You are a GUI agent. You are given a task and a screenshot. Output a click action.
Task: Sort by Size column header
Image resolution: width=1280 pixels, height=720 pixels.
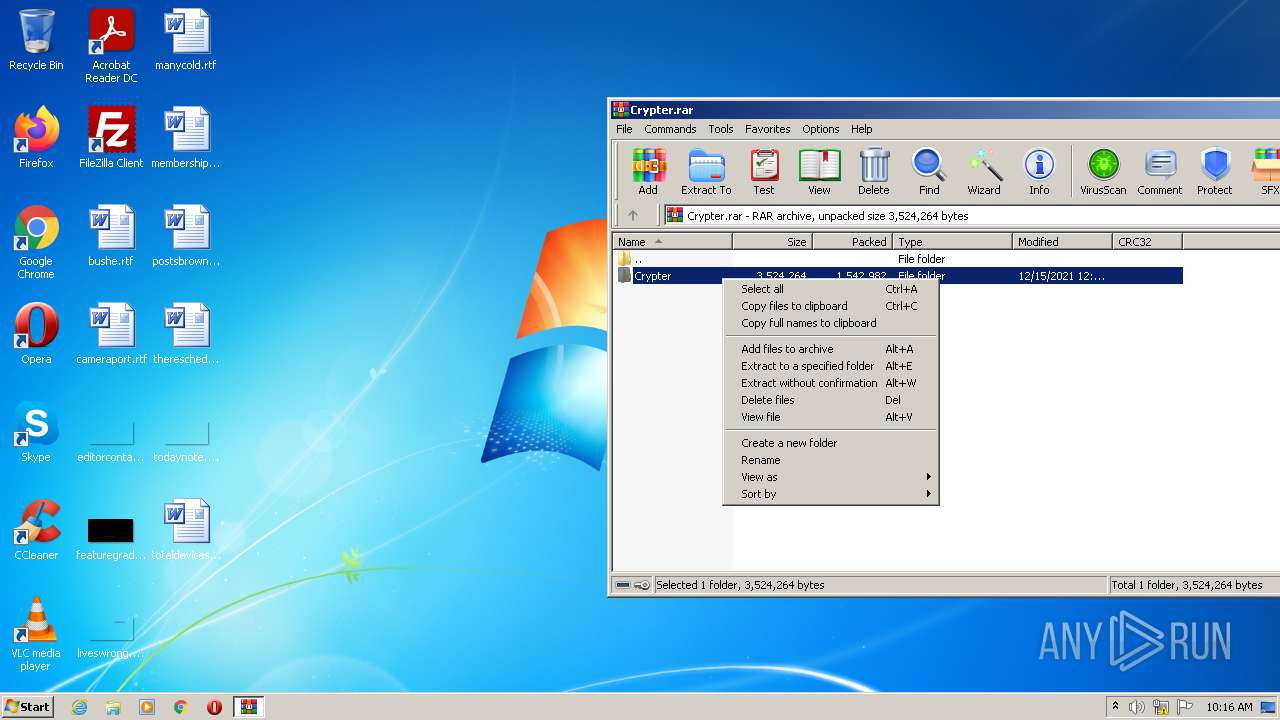(772, 241)
